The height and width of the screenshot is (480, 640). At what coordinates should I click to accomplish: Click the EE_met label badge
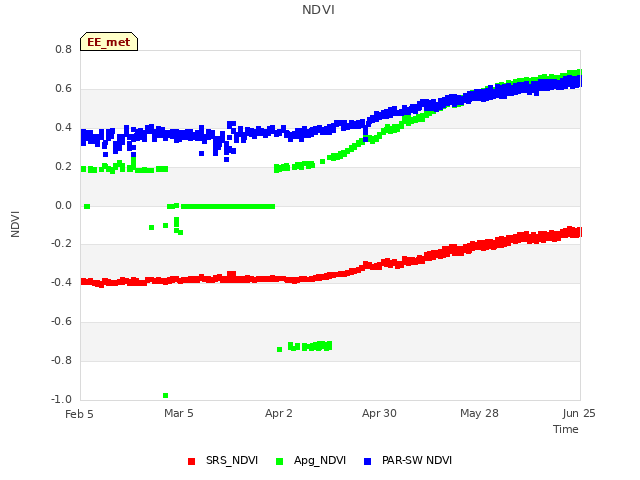pyautogui.click(x=109, y=42)
